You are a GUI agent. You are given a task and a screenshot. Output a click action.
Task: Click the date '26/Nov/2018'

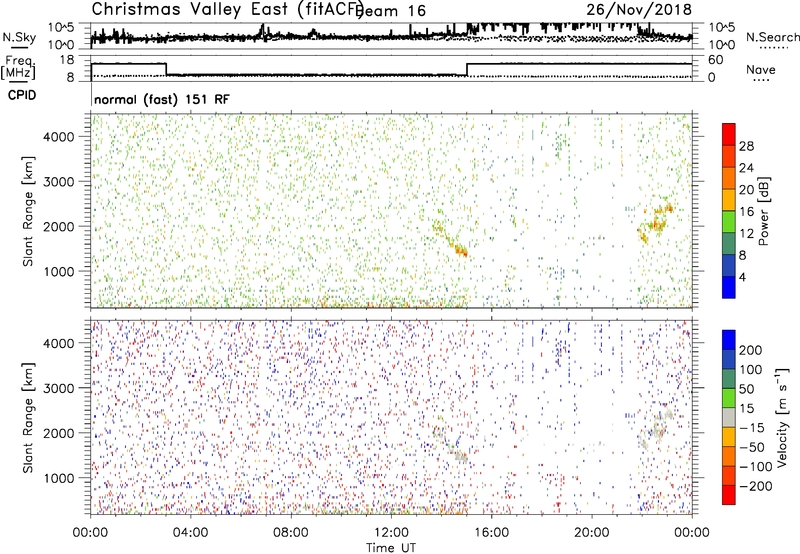[639, 9]
